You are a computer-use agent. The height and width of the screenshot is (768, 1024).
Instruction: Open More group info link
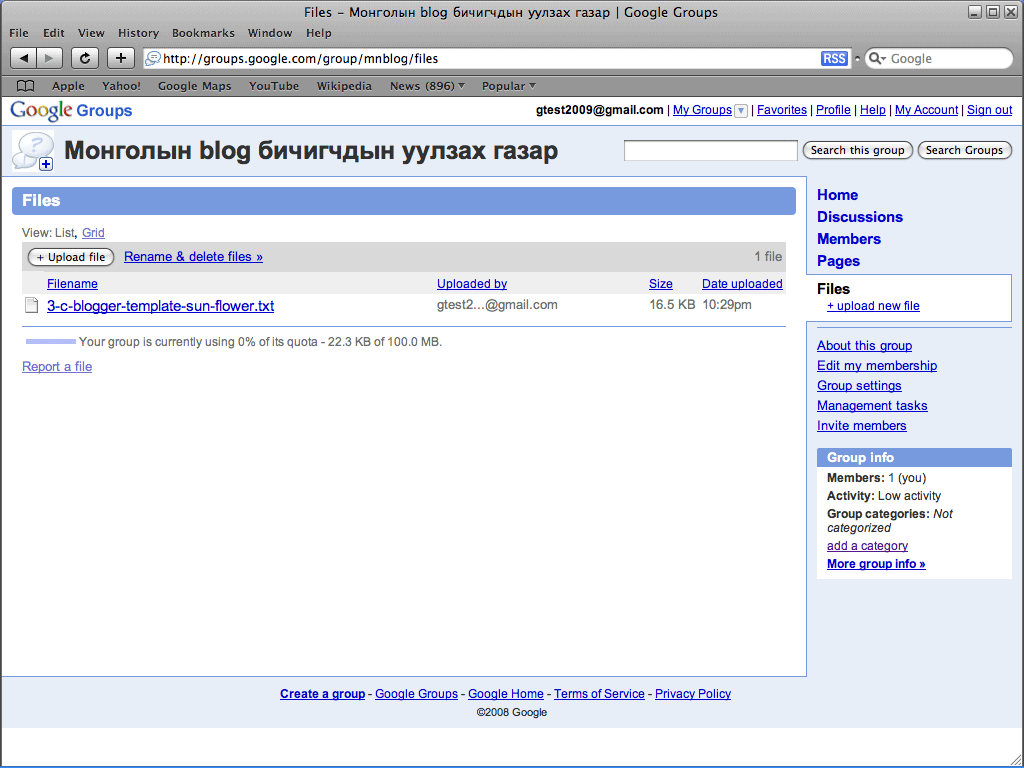(876, 564)
